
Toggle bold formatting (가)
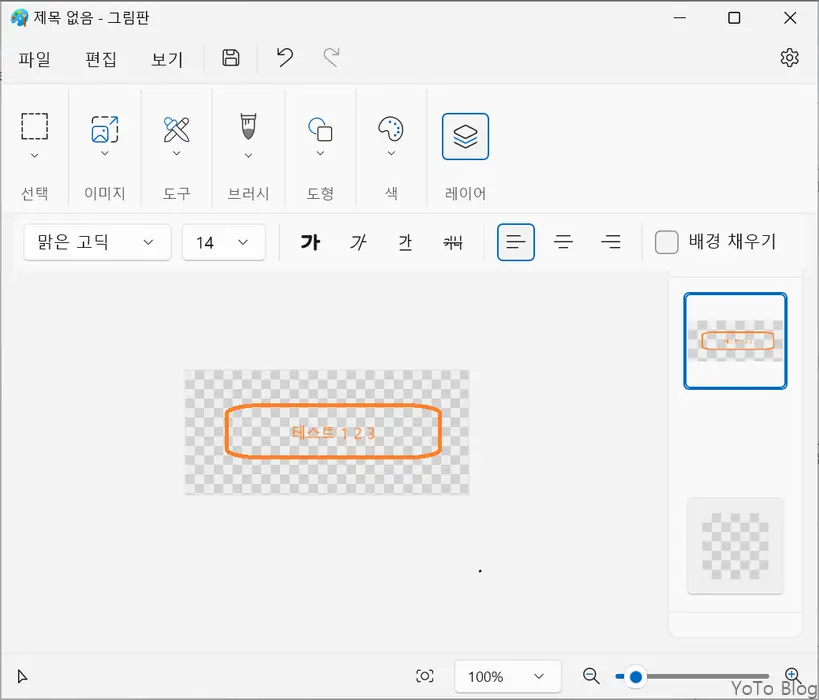[x=310, y=241]
